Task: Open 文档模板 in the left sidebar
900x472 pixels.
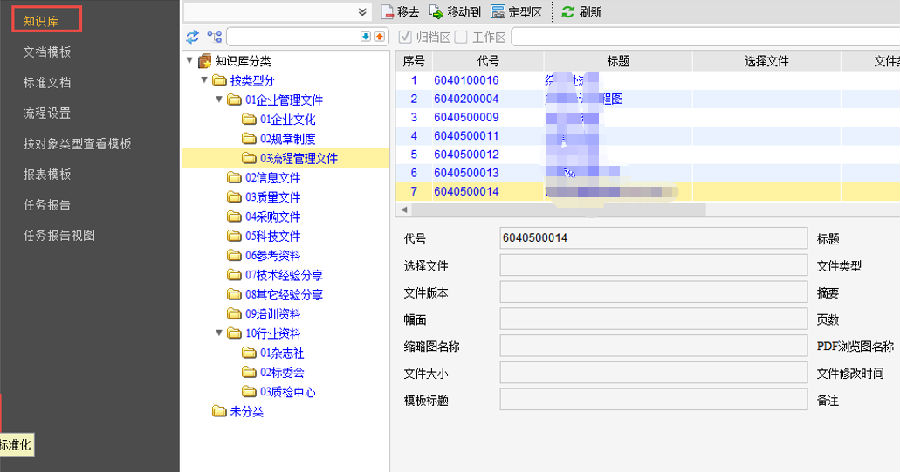Action: click(47, 52)
